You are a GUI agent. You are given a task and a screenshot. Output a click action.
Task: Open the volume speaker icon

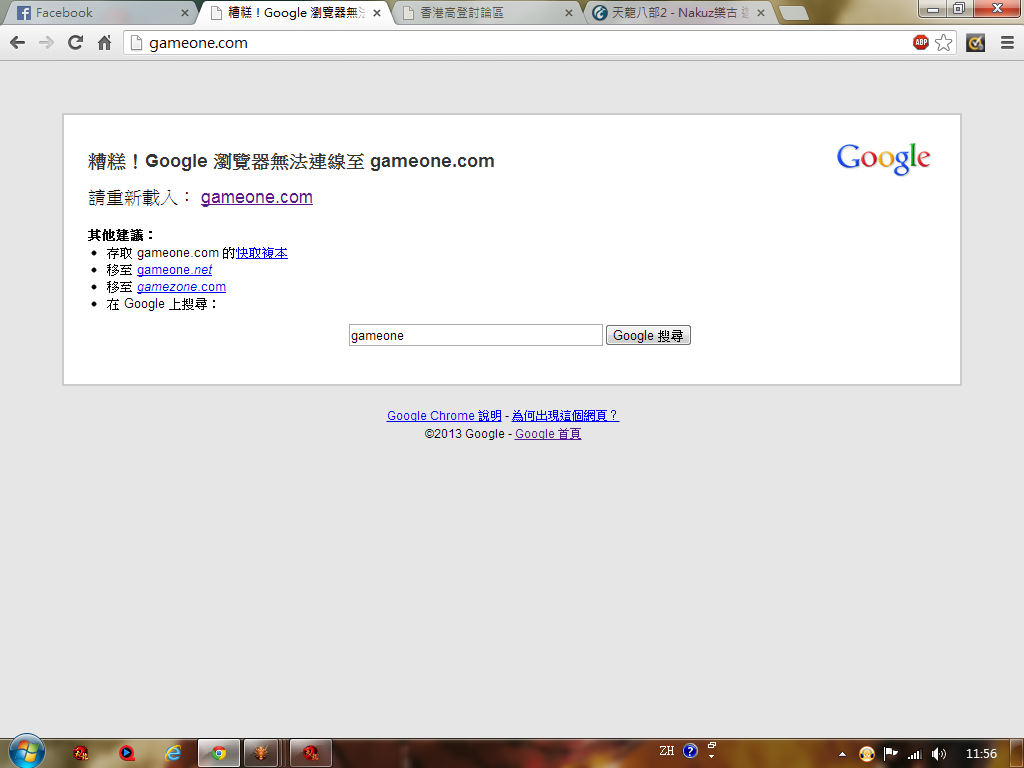938,754
